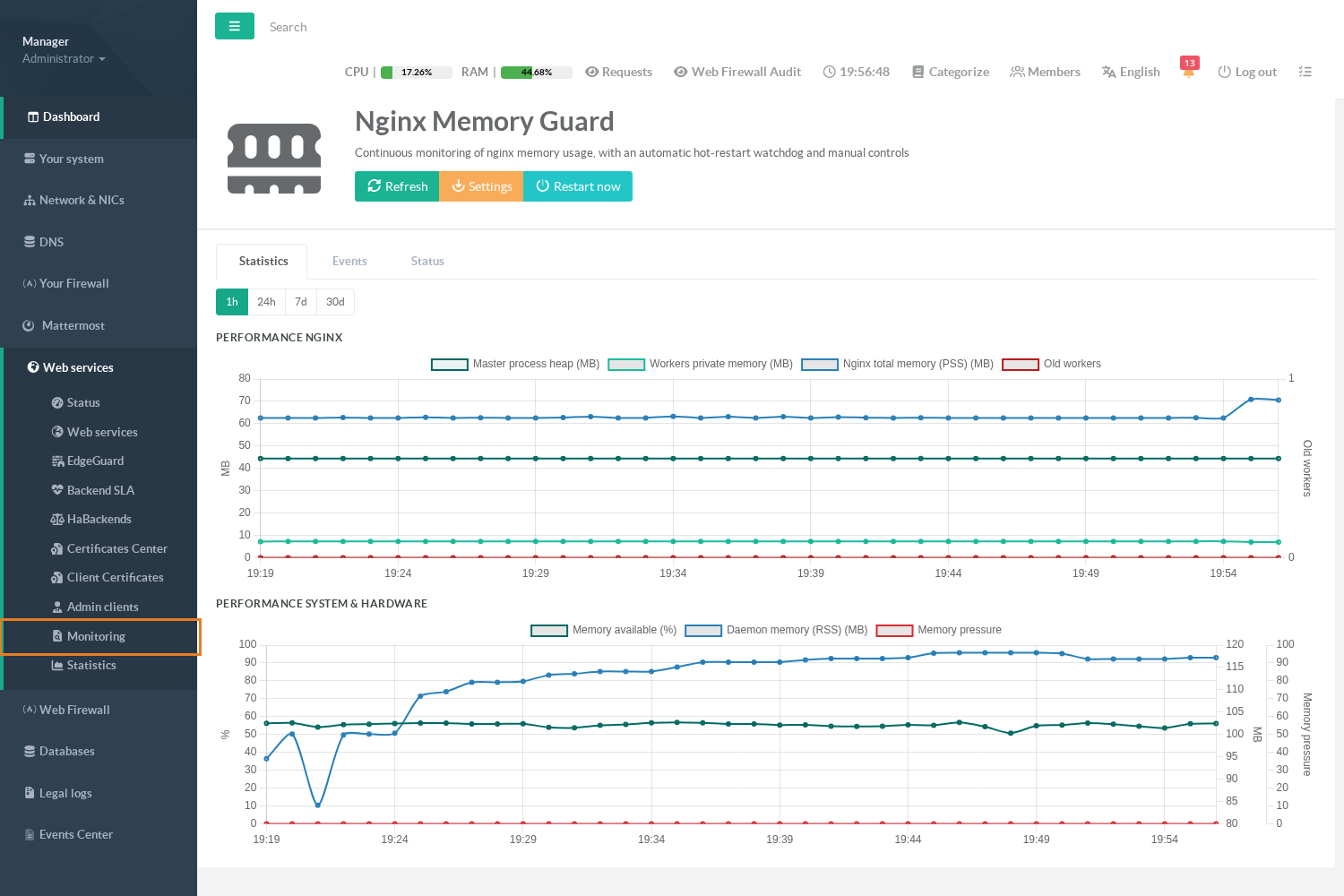Click the CPU usage progress bar
The image size is (1344, 896).
click(417, 73)
